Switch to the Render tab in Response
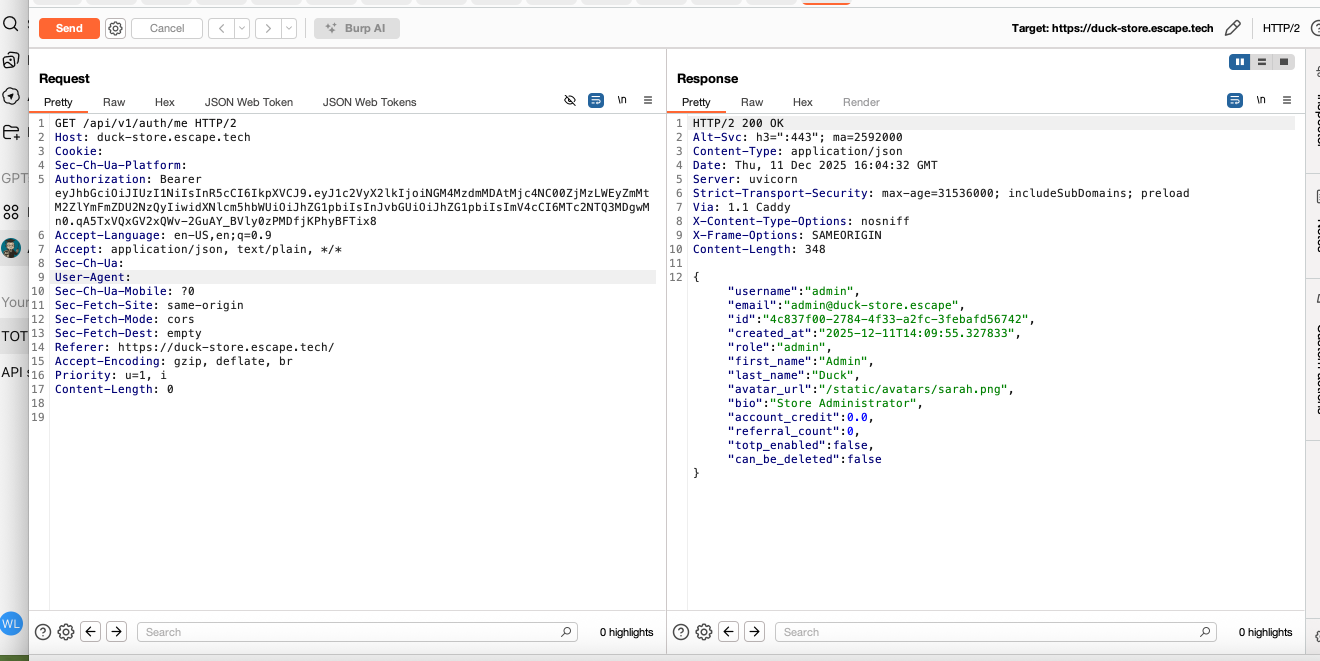Image resolution: width=1320 pixels, height=661 pixels. click(x=860, y=102)
